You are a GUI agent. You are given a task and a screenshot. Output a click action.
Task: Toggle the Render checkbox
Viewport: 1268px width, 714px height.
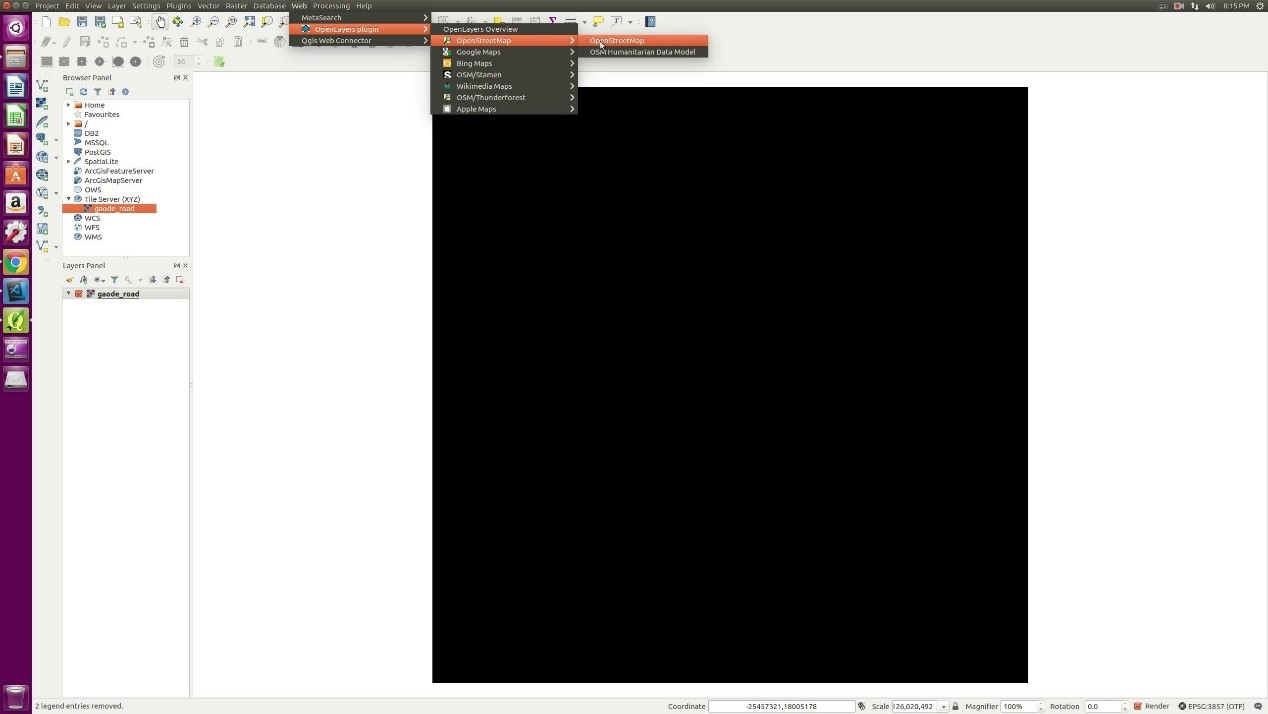[1138, 706]
